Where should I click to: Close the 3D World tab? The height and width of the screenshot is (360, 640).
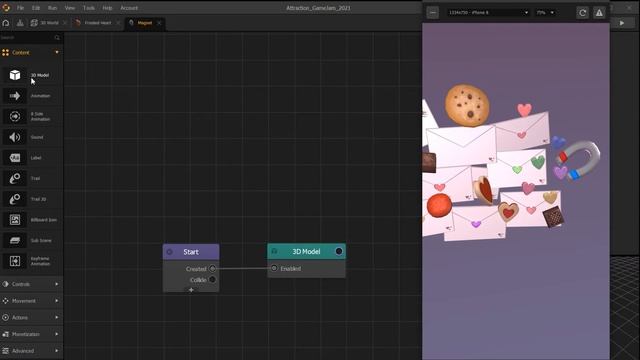64,23
